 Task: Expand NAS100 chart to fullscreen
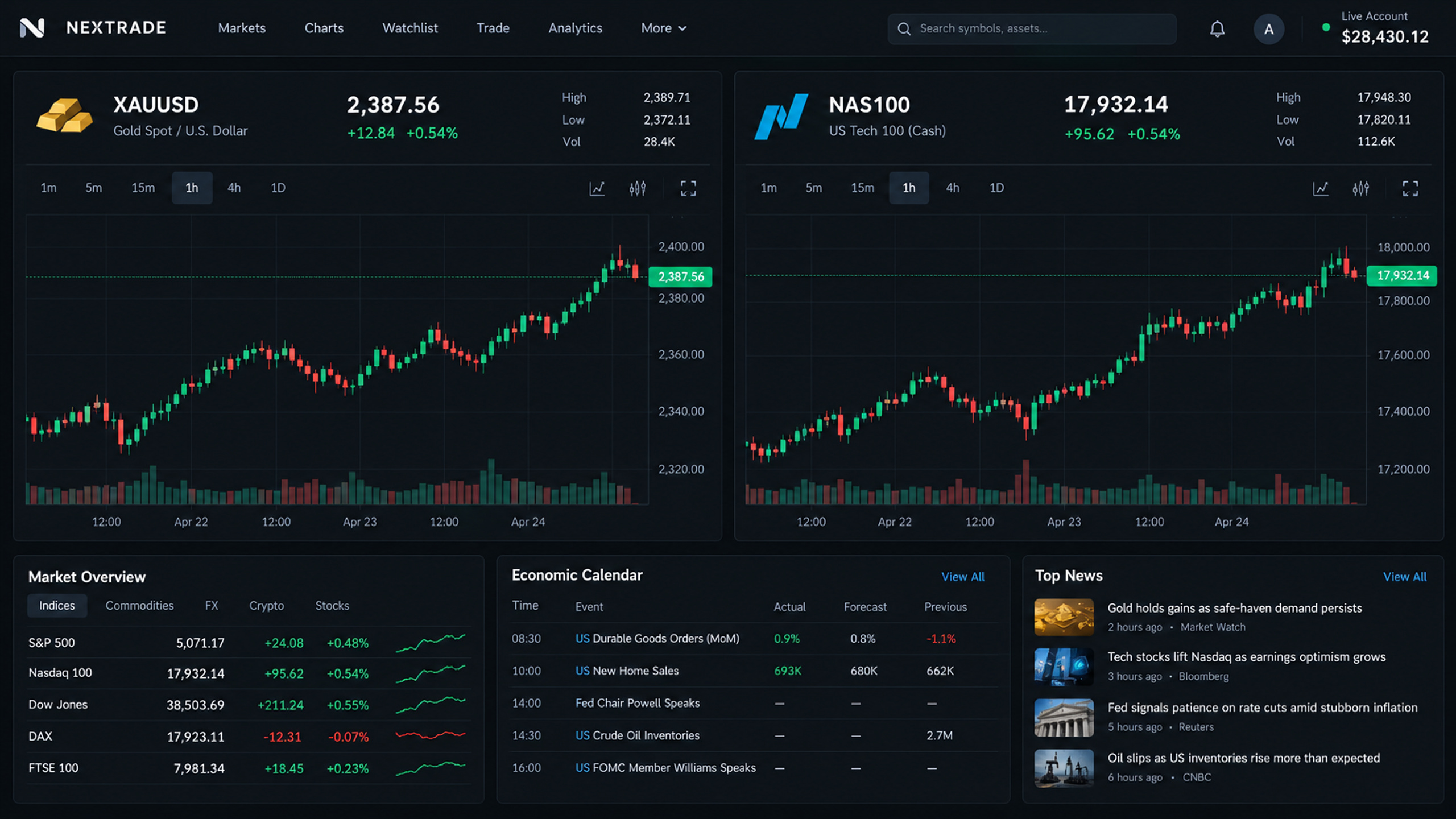[1410, 188]
